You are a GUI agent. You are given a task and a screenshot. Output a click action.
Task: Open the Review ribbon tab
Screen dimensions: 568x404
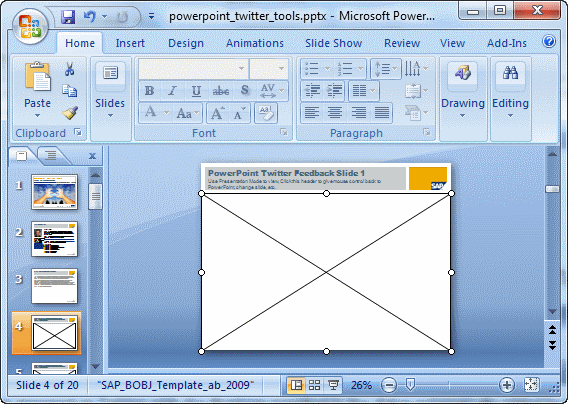(402, 43)
